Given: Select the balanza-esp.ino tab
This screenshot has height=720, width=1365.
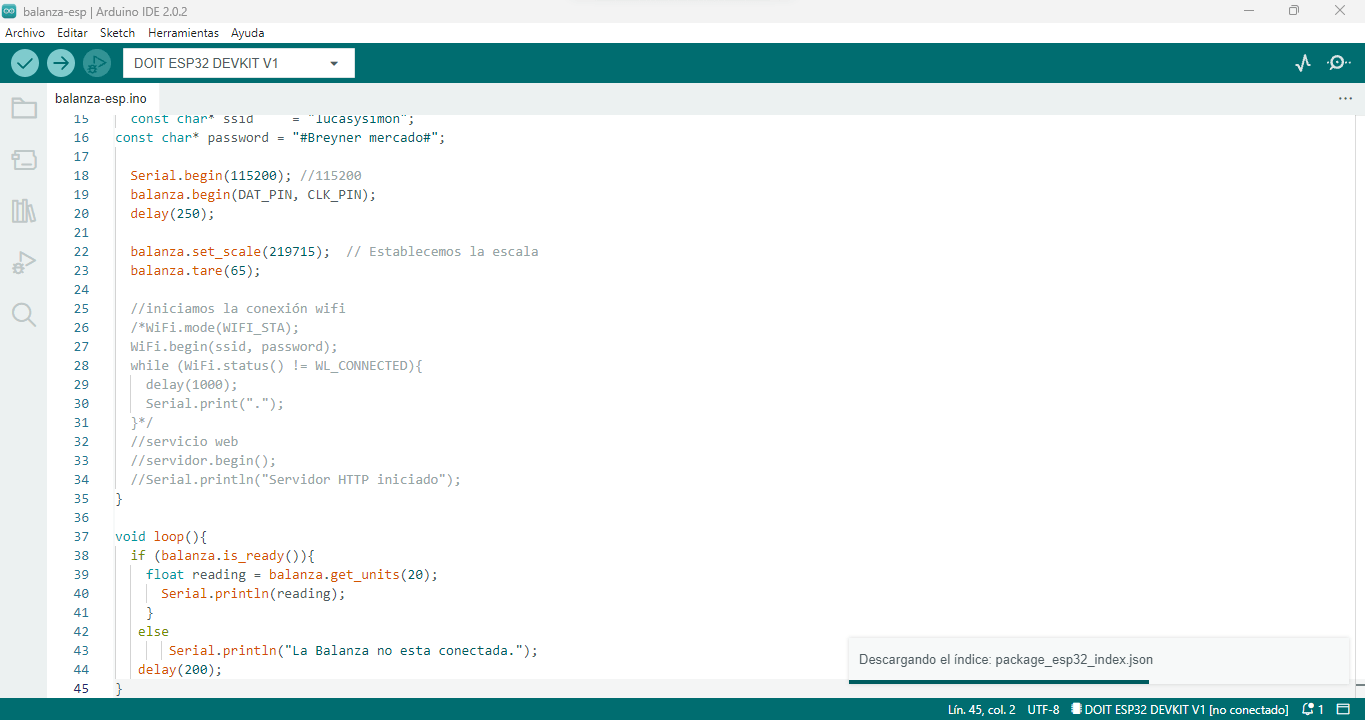Looking at the screenshot, I should tap(100, 98).
